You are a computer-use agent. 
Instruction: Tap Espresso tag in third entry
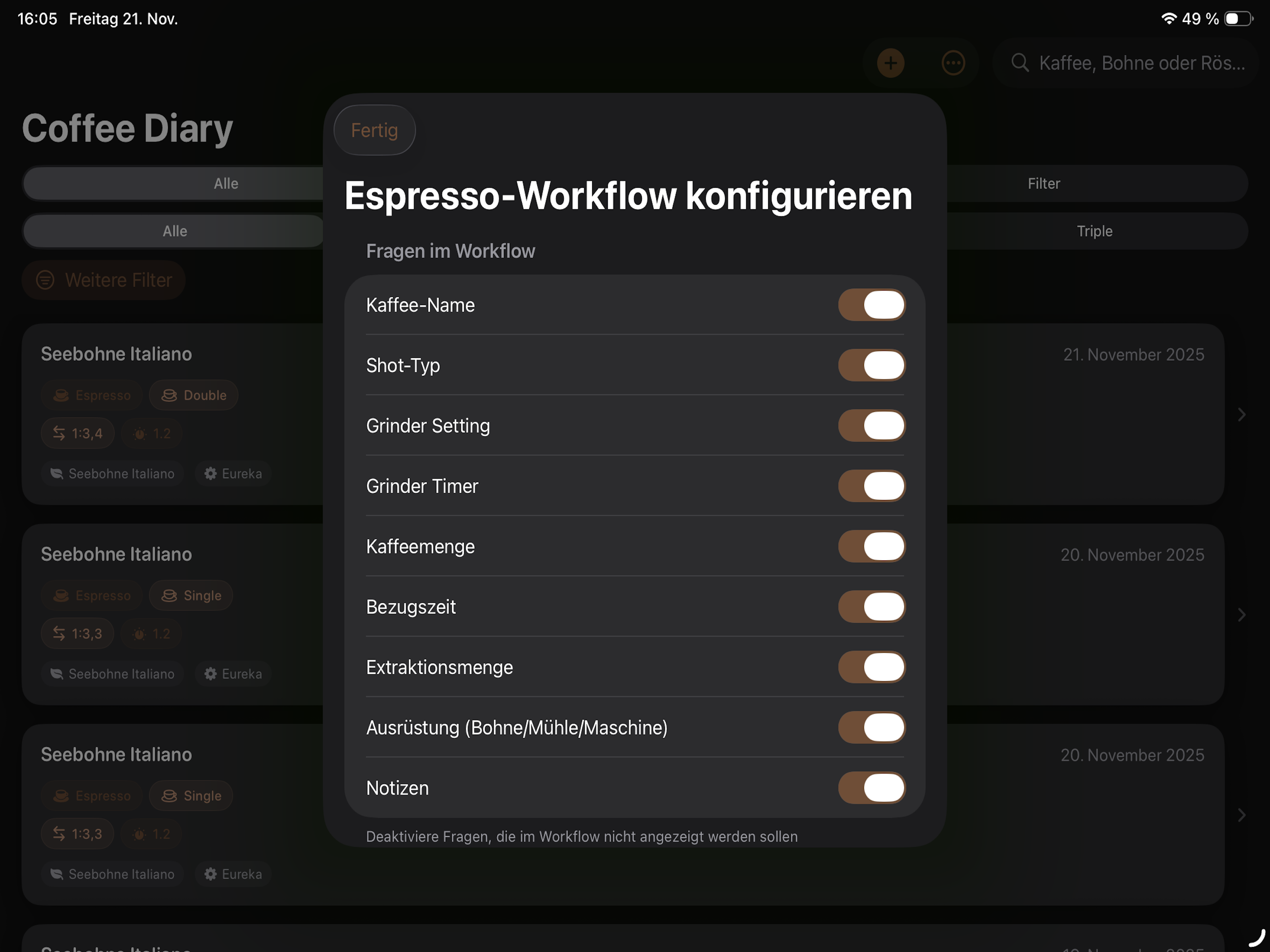pyautogui.click(x=91, y=796)
